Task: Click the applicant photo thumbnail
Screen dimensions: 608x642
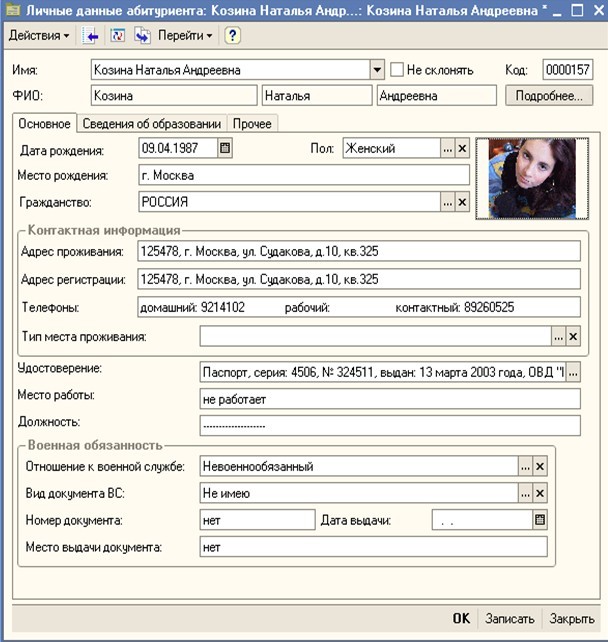Action: [x=526, y=177]
